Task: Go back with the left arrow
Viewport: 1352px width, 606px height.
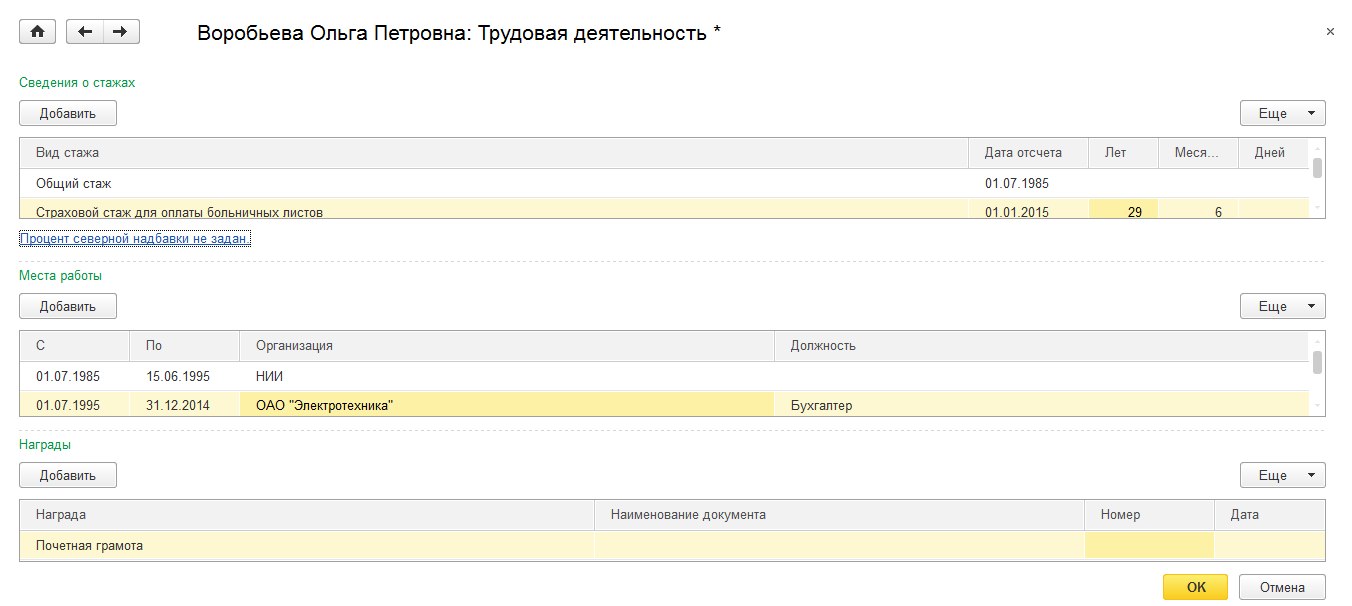Action: (x=85, y=32)
